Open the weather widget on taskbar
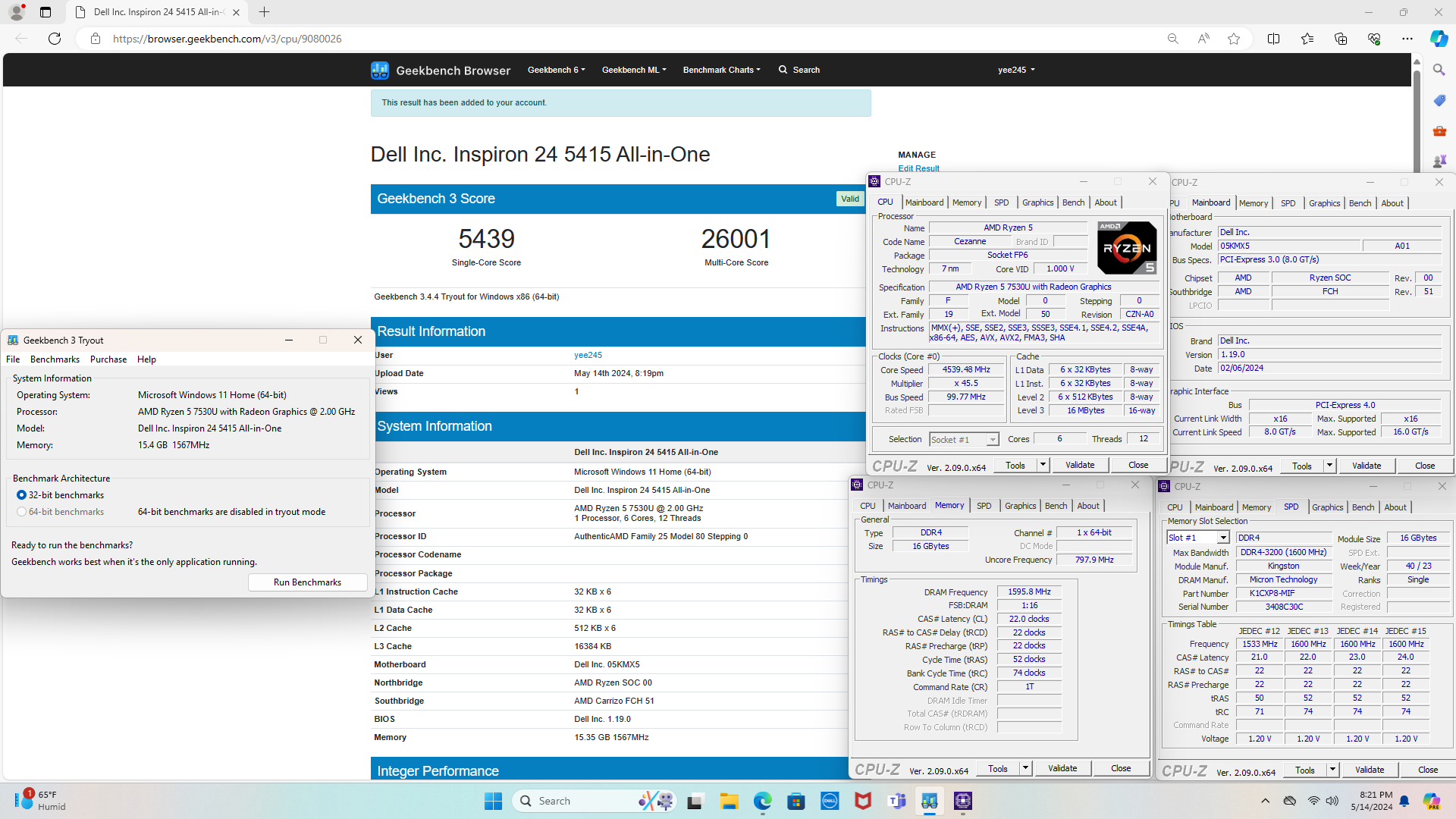Viewport: 1456px width, 819px height. (x=39, y=801)
